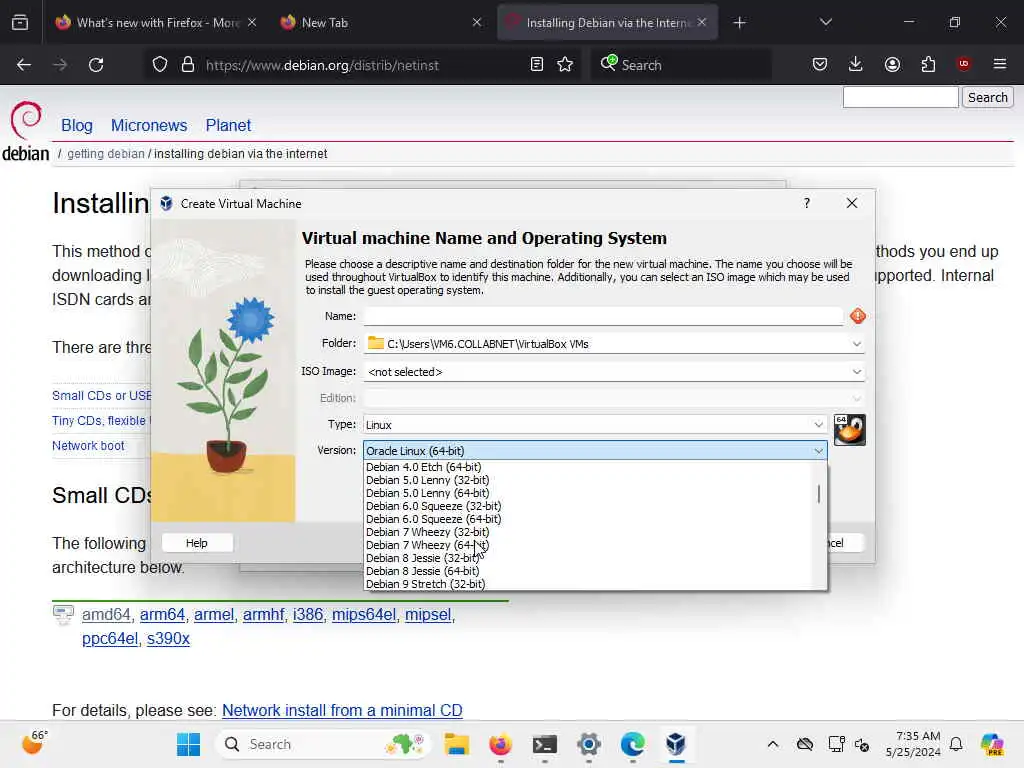Open the Firefox hamburger menu
The width and height of the screenshot is (1024, 768).
click(x=1000, y=64)
